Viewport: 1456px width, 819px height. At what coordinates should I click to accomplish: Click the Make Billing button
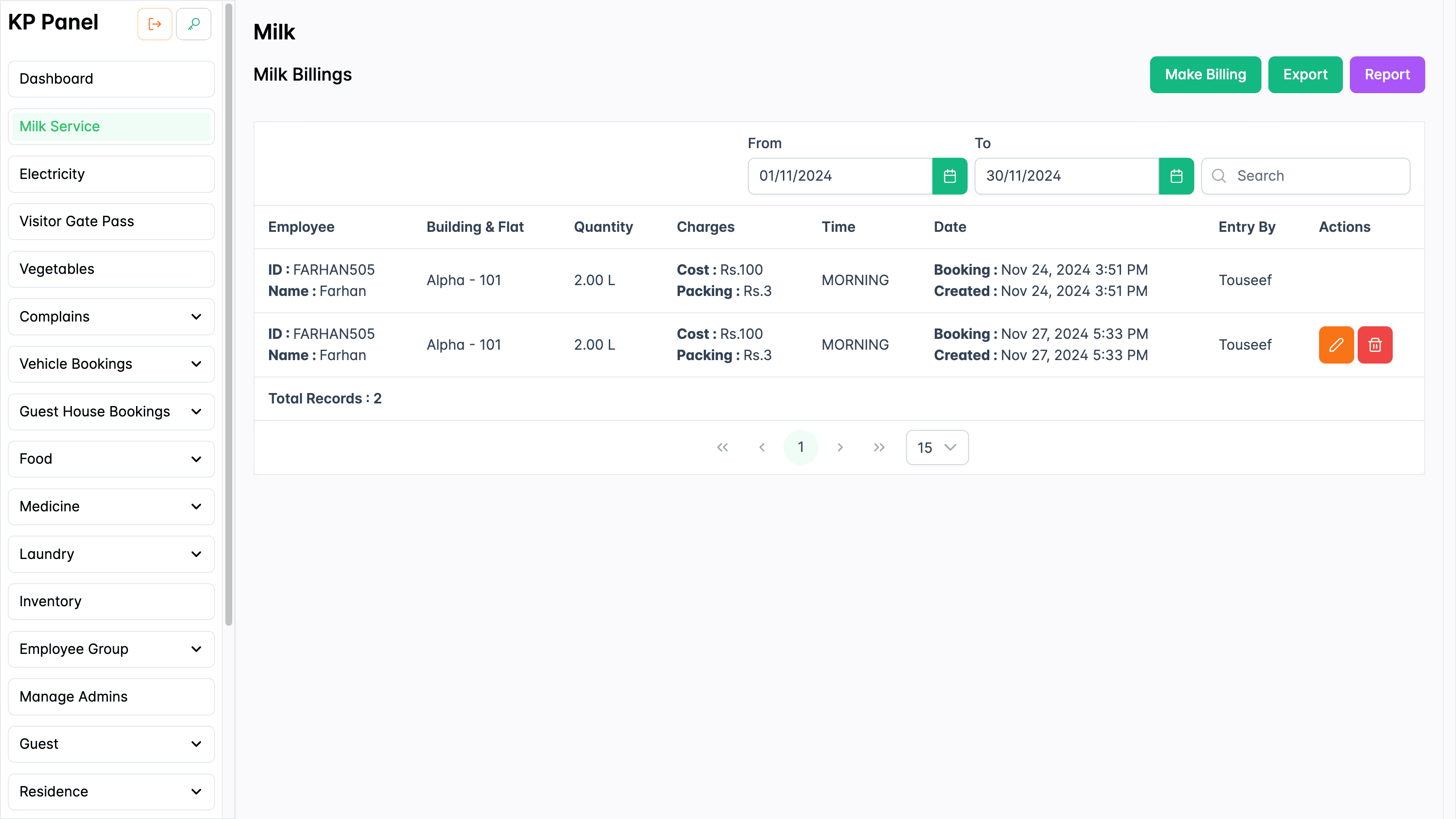pyautogui.click(x=1205, y=74)
